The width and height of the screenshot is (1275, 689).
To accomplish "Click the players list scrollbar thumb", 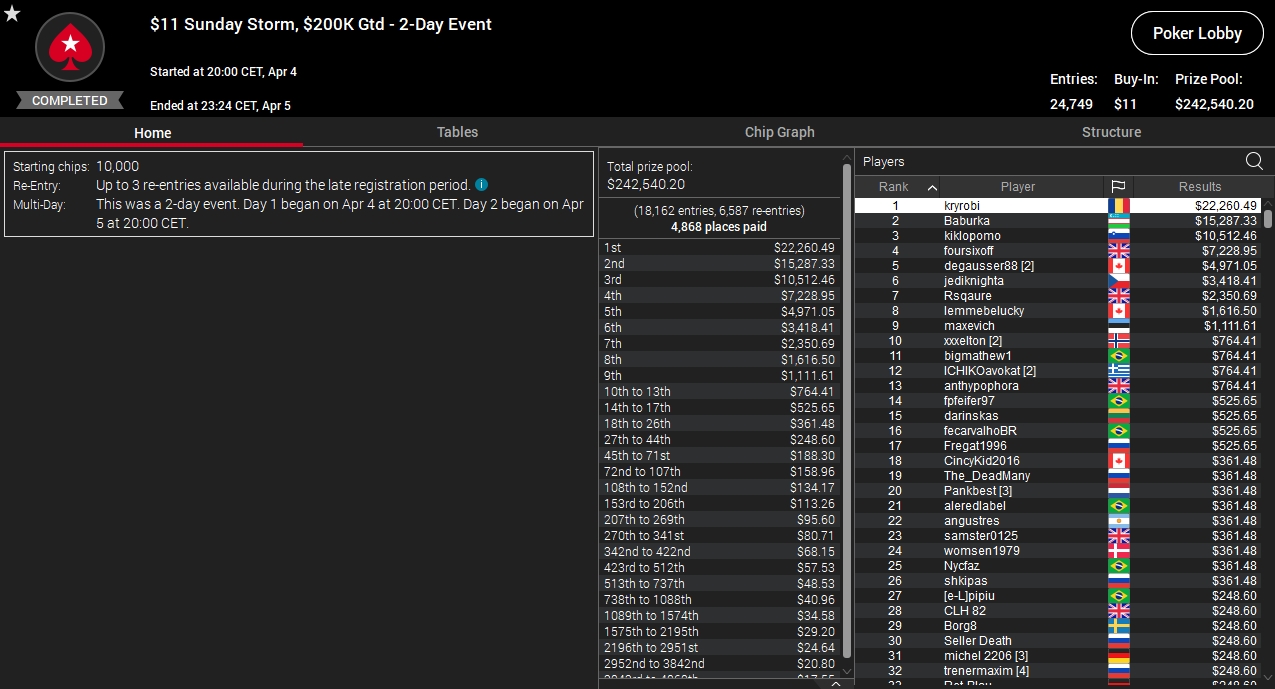I will click(x=1268, y=218).
